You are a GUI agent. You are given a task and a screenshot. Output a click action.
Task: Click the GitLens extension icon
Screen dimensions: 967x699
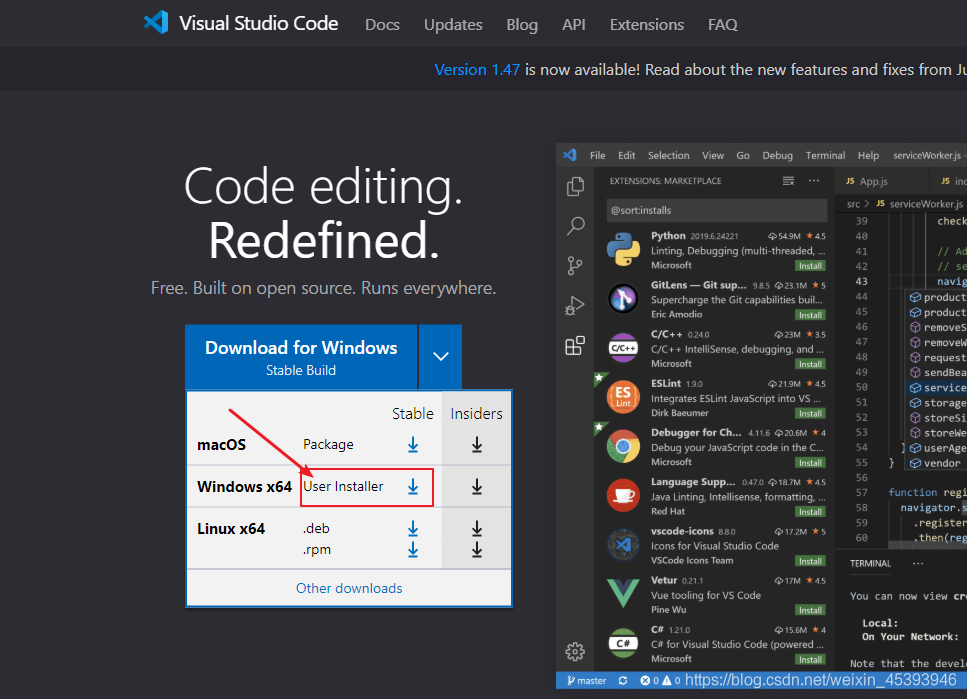pos(623,299)
